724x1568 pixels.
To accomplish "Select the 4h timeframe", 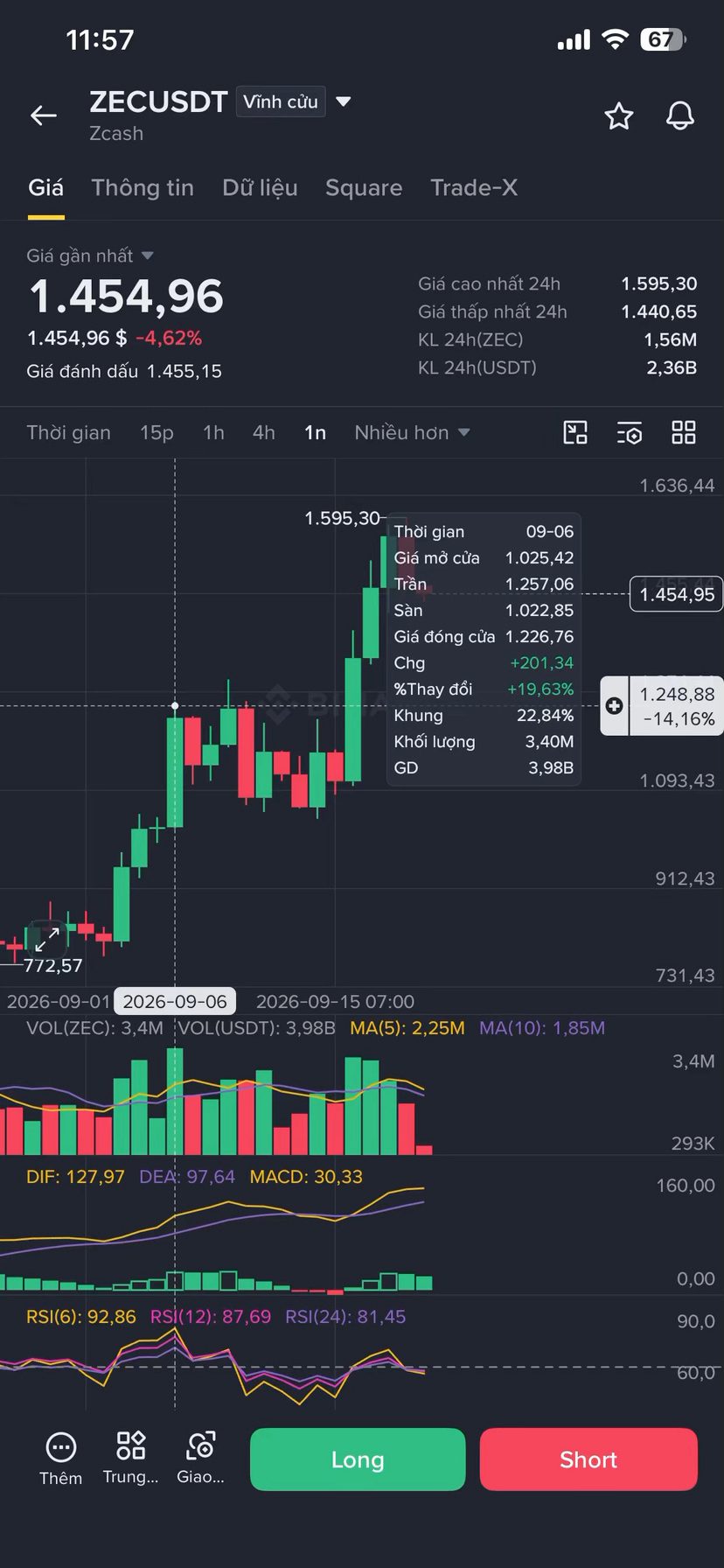I will click(264, 432).
